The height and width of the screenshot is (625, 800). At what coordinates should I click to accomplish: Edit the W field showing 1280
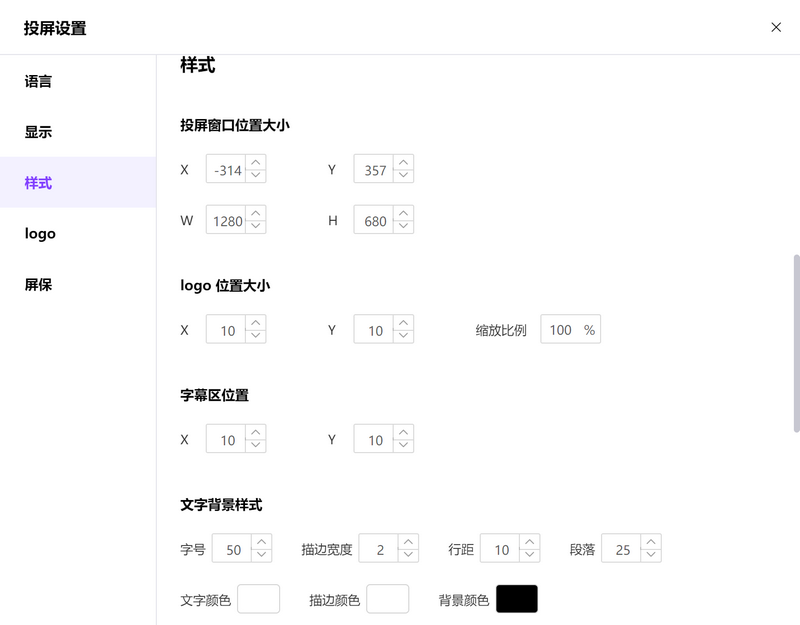(x=226, y=220)
